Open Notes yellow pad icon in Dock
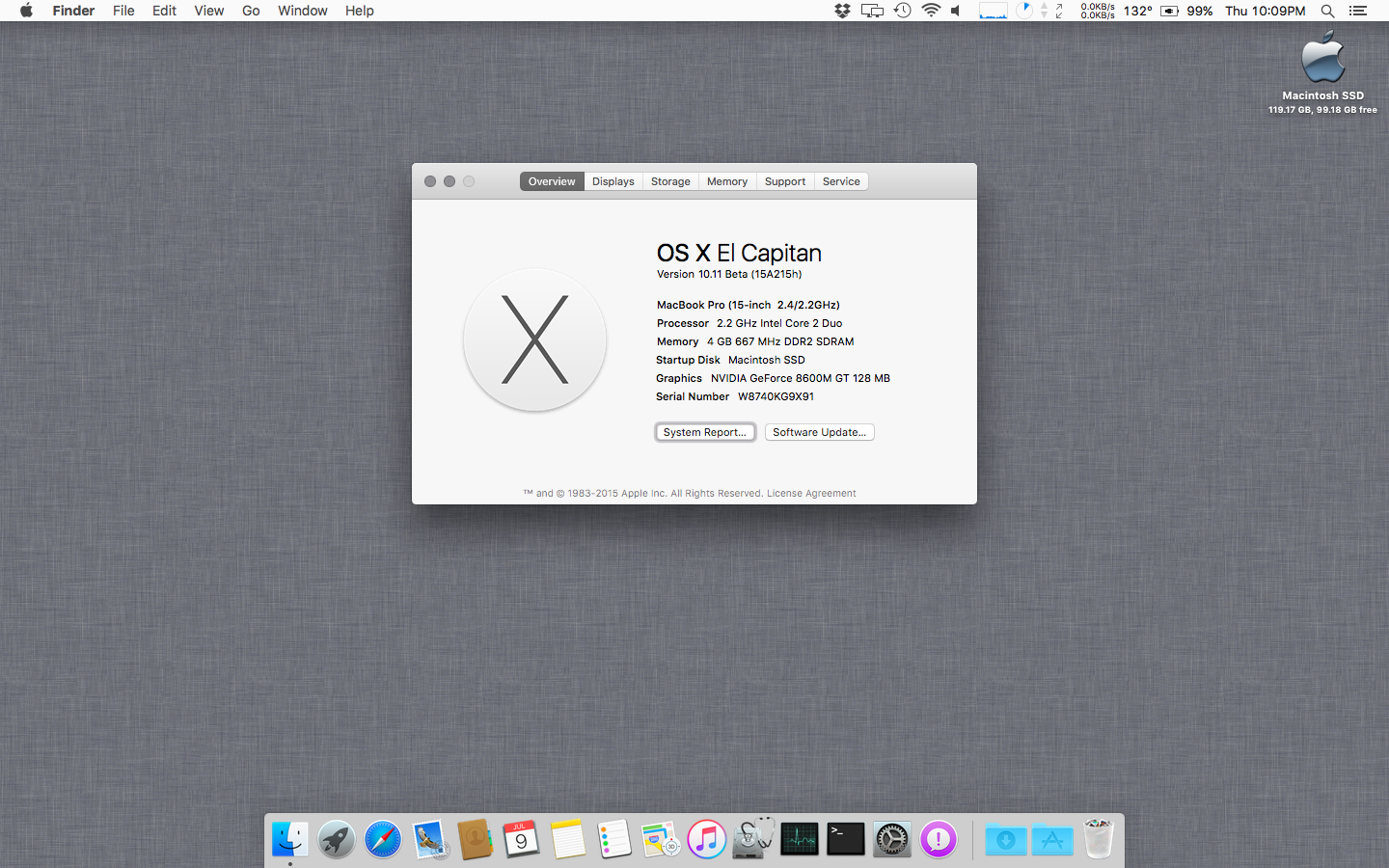This screenshot has width=1389, height=868. tap(567, 839)
